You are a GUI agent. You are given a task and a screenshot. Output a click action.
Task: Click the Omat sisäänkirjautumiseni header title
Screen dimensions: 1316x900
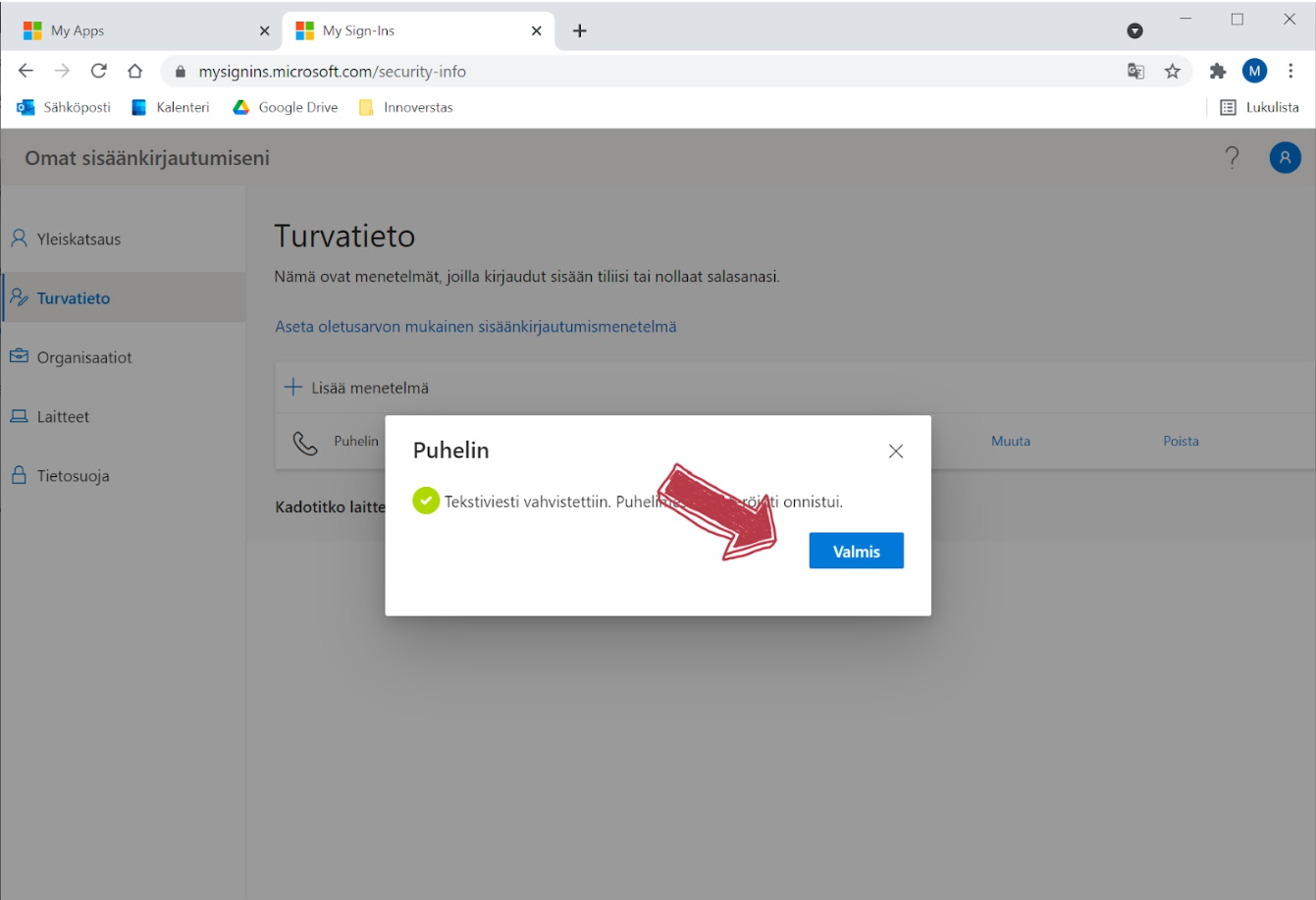click(147, 158)
